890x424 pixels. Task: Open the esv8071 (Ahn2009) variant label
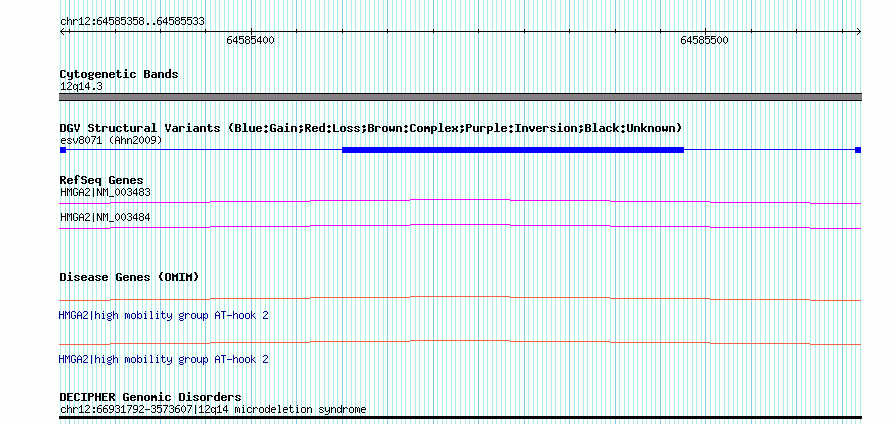111,140
